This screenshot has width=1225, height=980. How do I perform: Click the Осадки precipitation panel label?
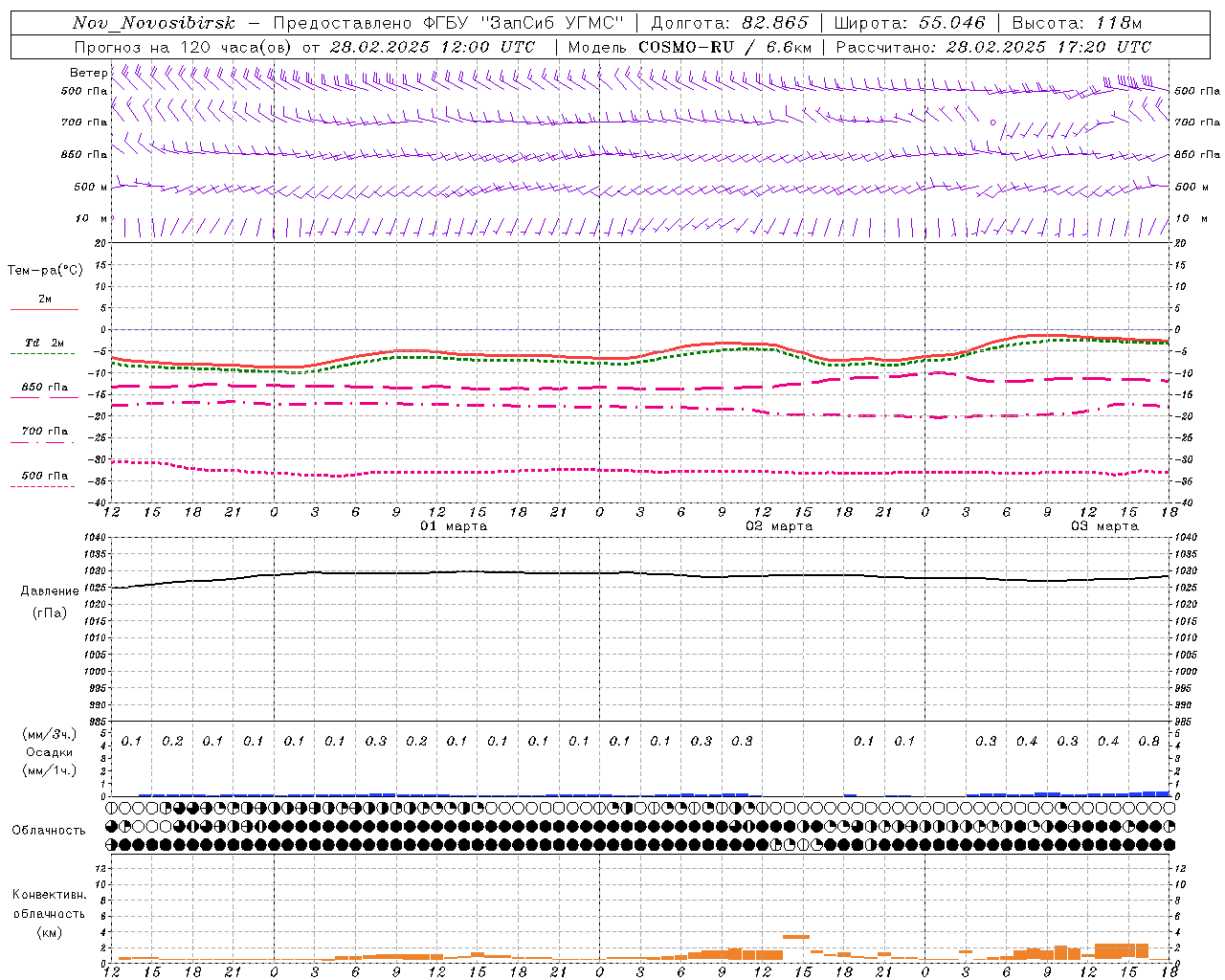pos(50,752)
